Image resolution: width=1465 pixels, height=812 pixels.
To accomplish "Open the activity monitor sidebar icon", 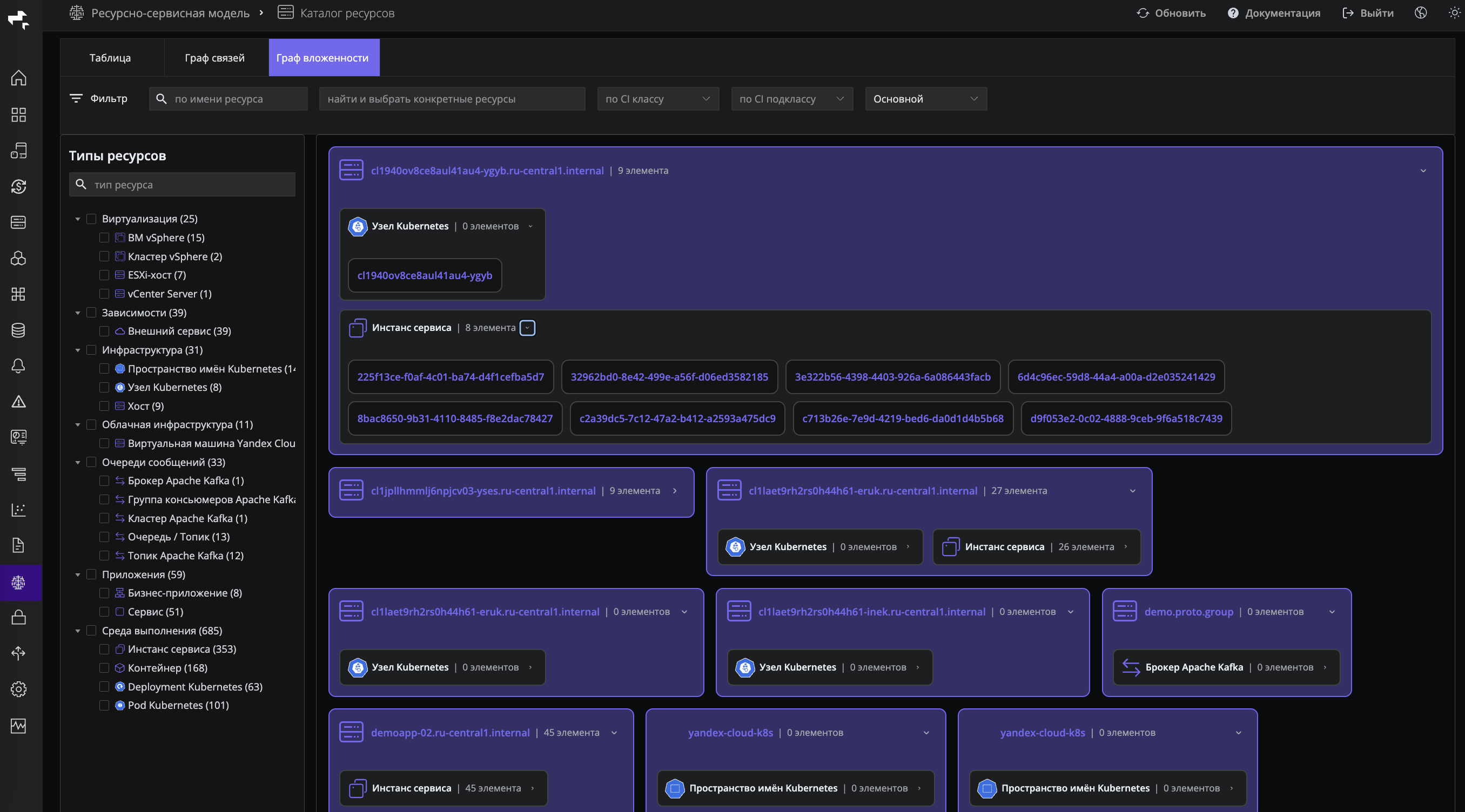I will 19,726.
